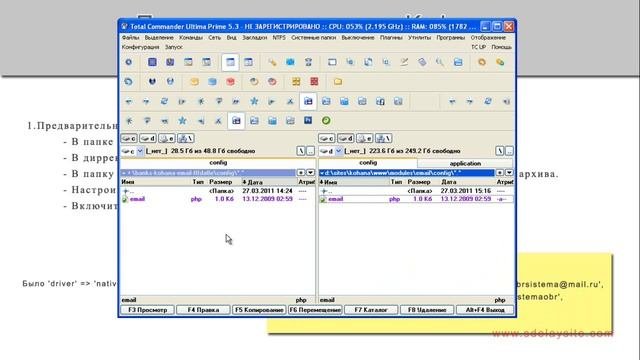Screen dimensions: 640x360
Task: Click the dark blue square letter icon
Action: pos(308,120)
